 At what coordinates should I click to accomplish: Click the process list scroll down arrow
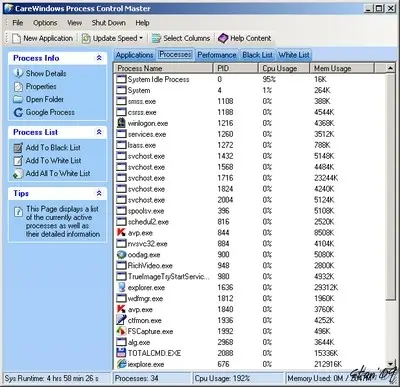pyautogui.click(x=390, y=364)
